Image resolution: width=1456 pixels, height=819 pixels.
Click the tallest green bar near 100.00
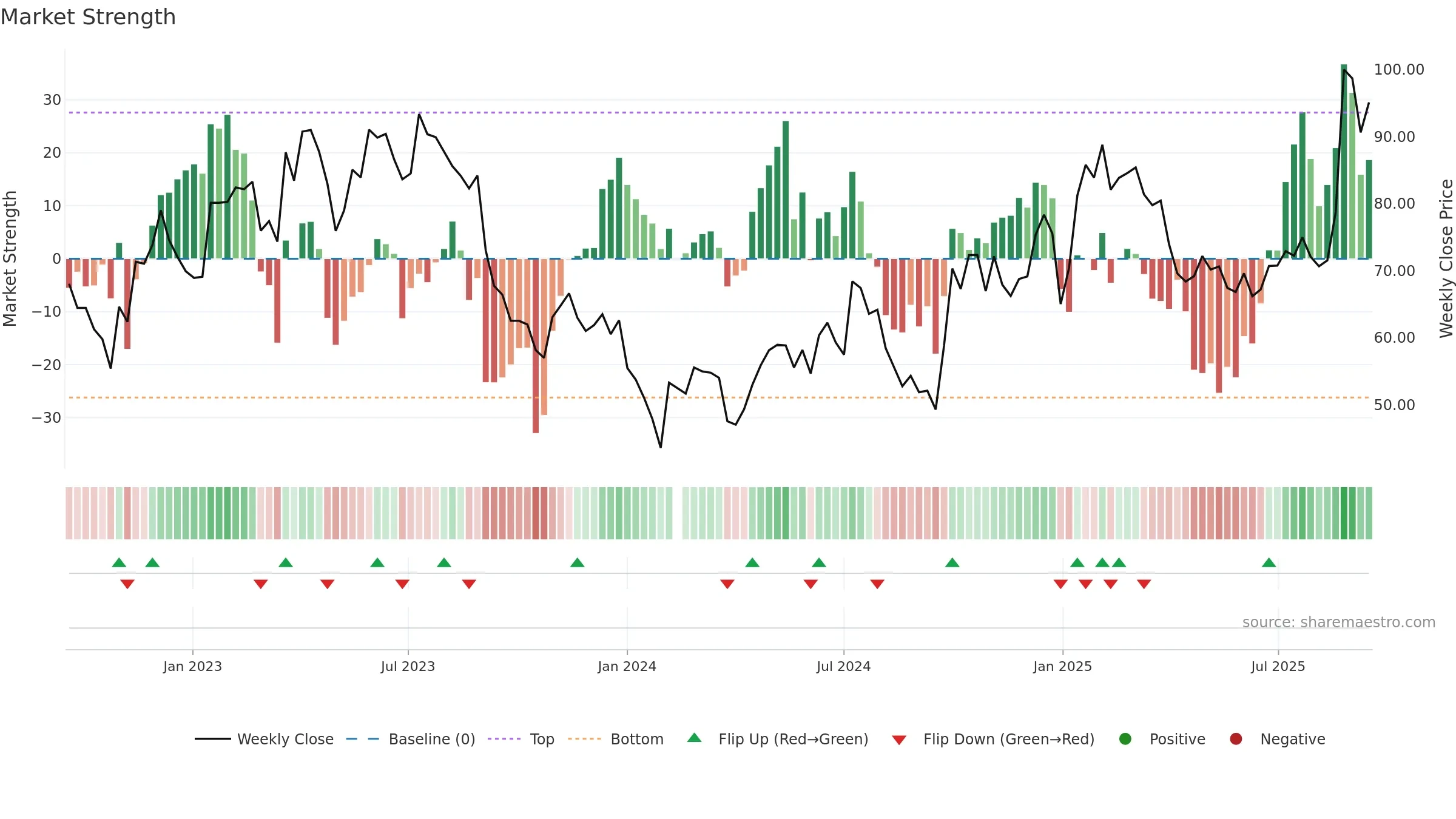[x=1344, y=161]
